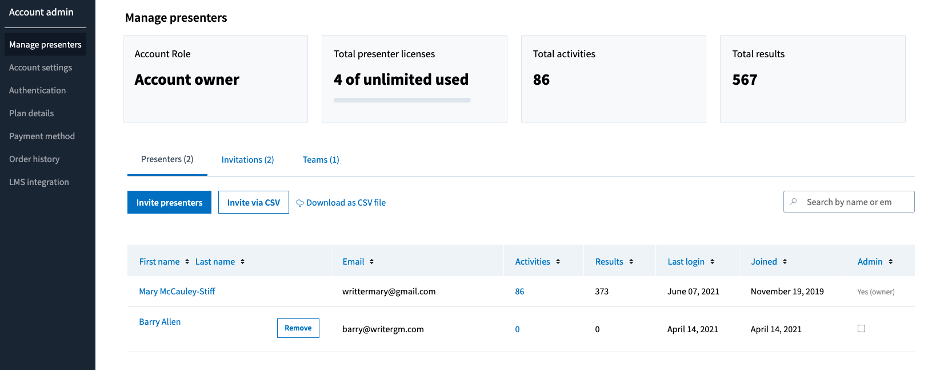Sort by Activities arrows

click(558, 261)
